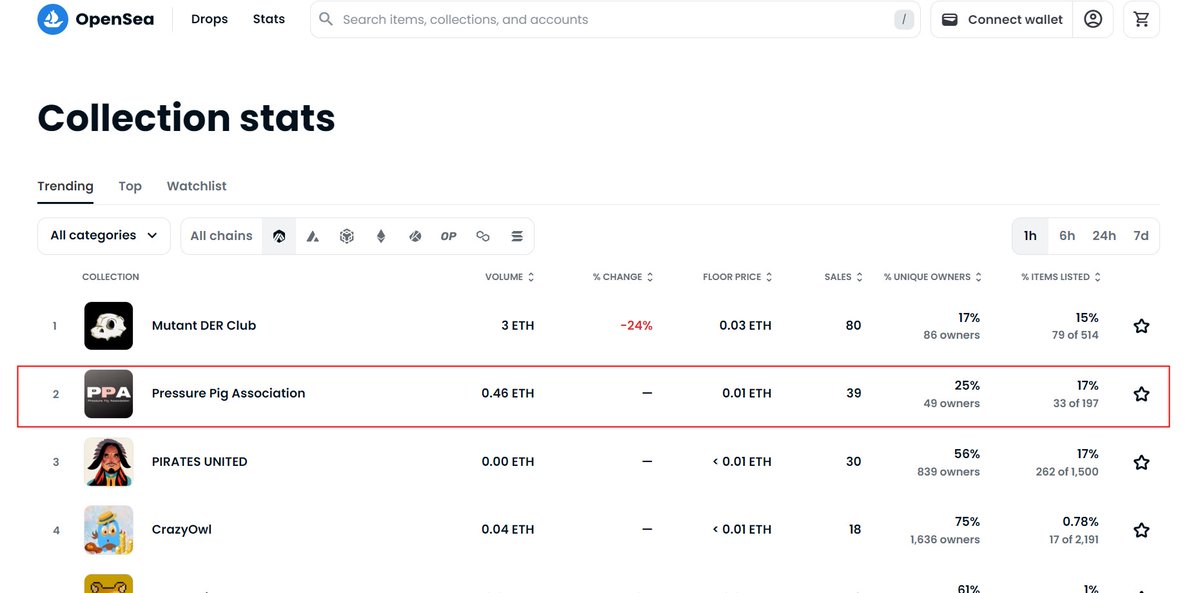Image resolution: width=1200 pixels, height=593 pixels.
Task: Switch to the Watchlist tab
Action: pos(196,186)
